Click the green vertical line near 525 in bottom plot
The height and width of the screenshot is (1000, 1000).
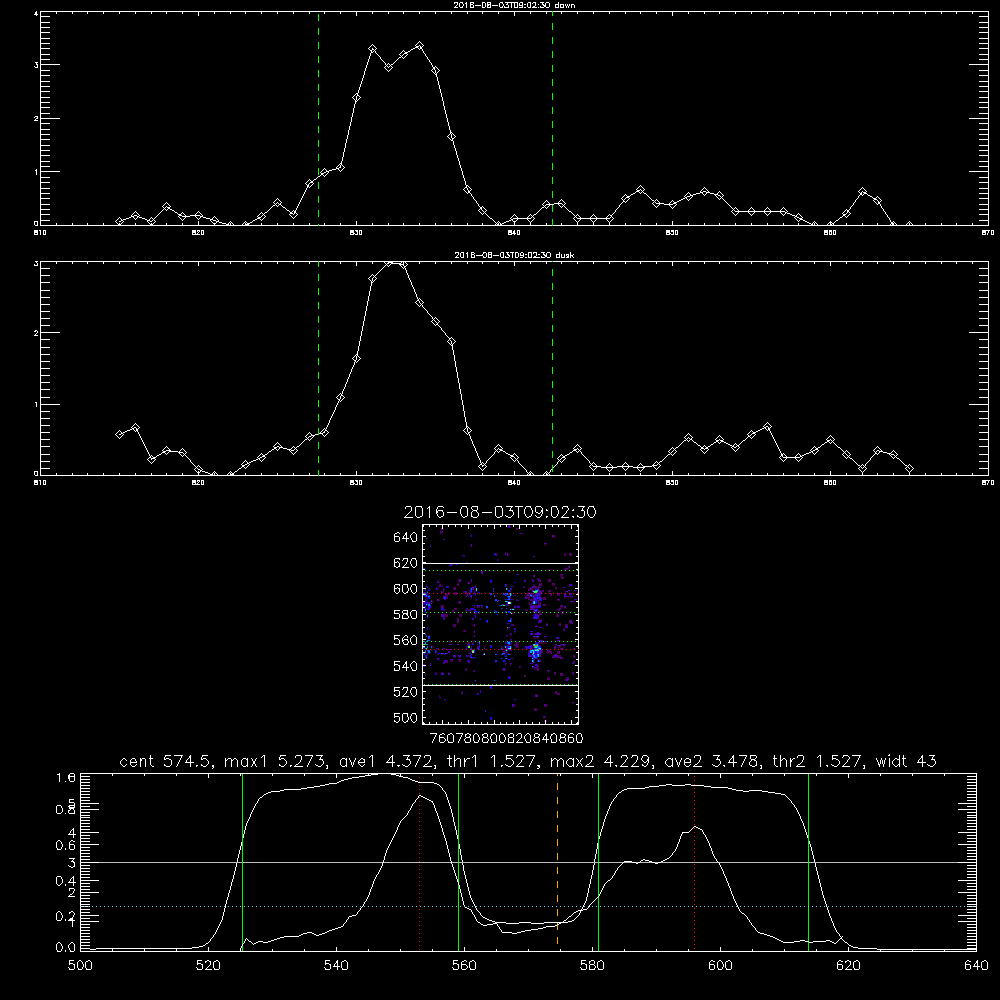pos(242,861)
